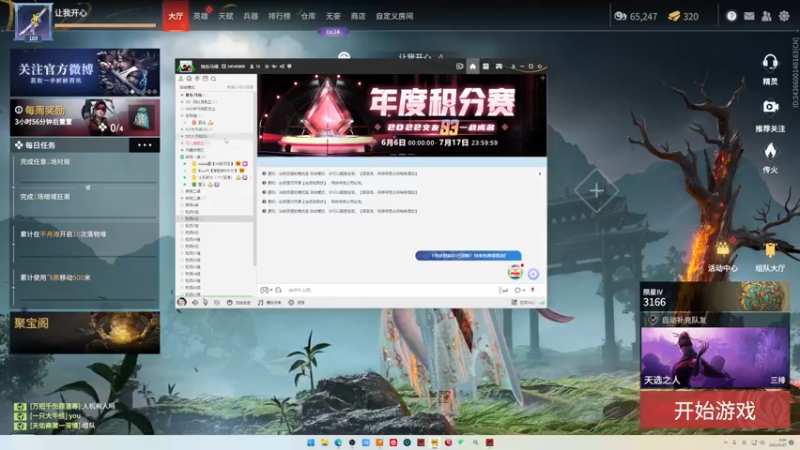Switch to 大厅 tab
Viewport: 800px width, 450px height.
176,16
